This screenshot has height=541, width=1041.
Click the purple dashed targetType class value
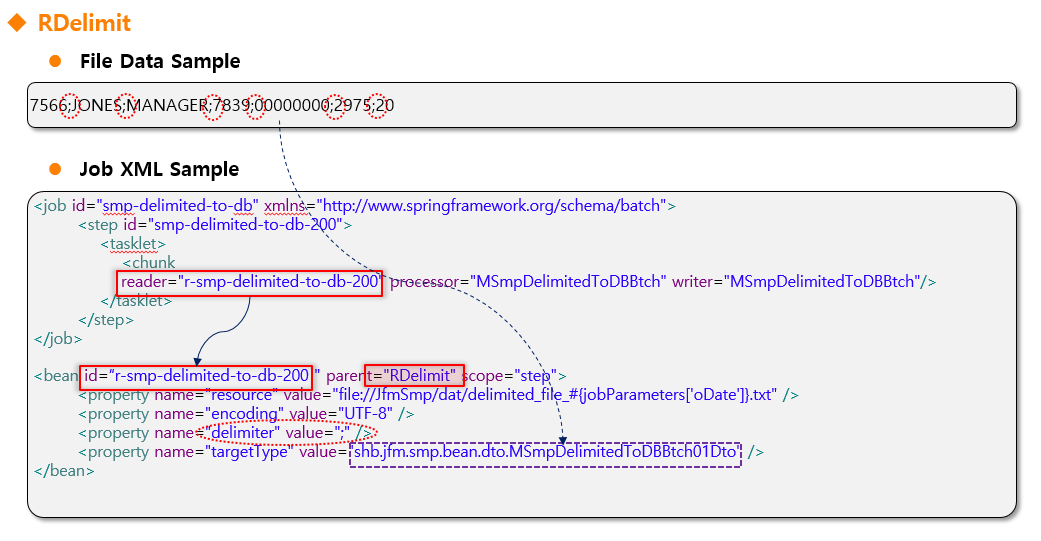coord(545,453)
